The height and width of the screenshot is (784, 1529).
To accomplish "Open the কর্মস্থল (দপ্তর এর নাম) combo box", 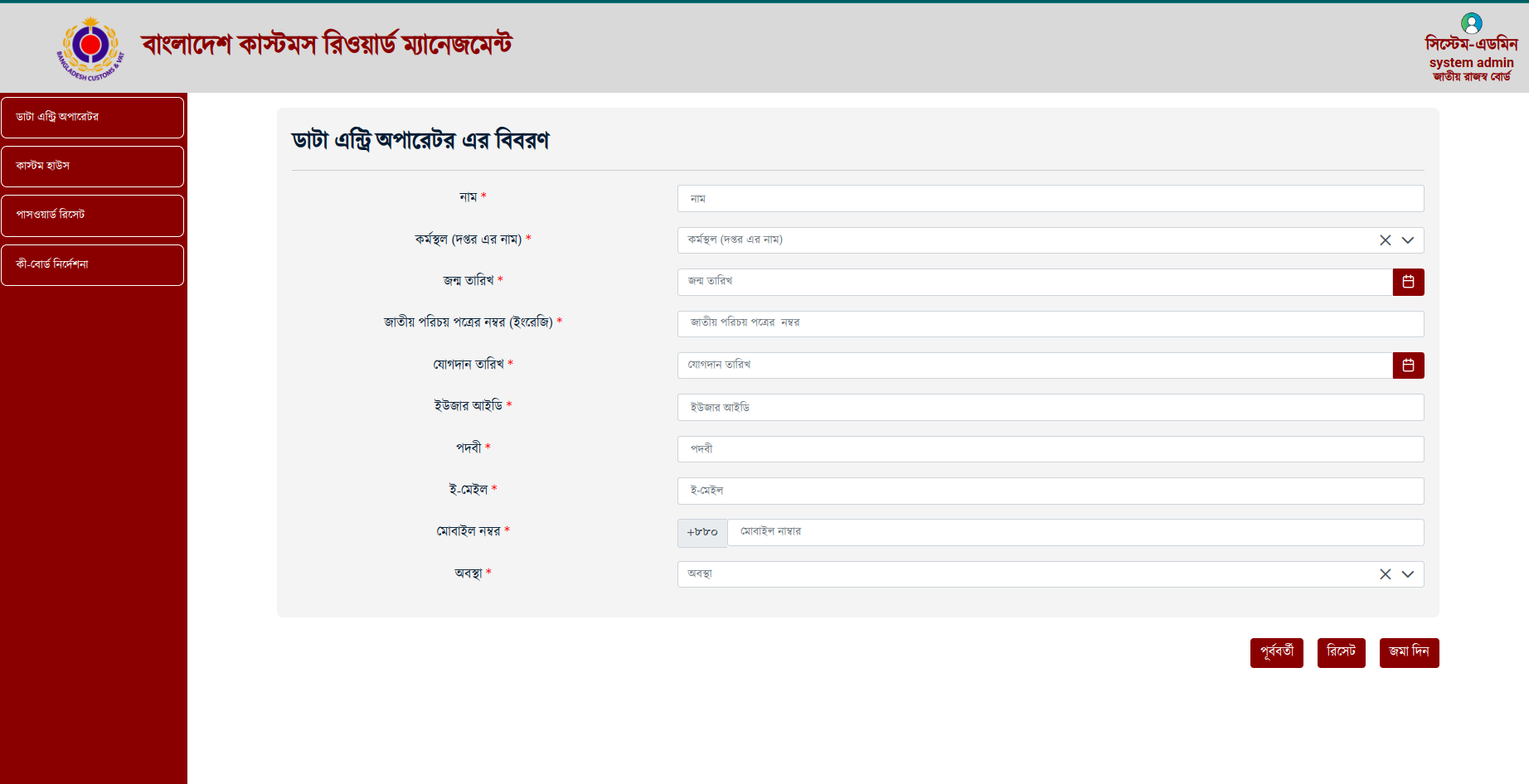I will point(1051,240).
